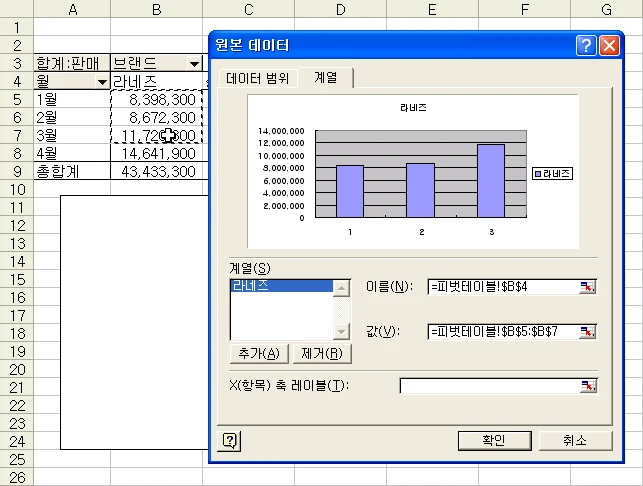Viewport: 643px width, 486px height.
Task: Click the range selector icon in the 값 field
Action: point(587,332)
